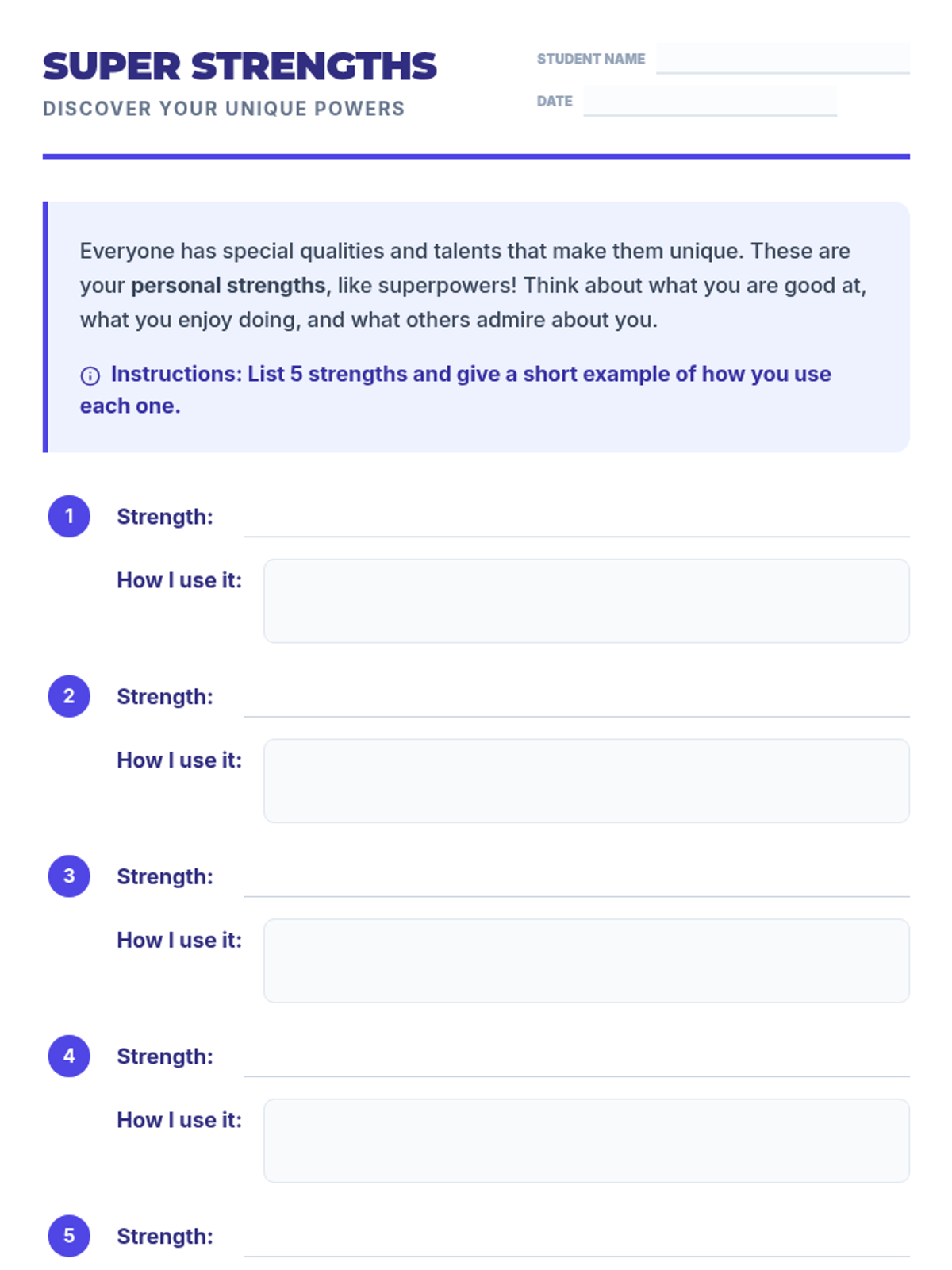
Task: Click the third How I use it box
Action: pos(586,961)
